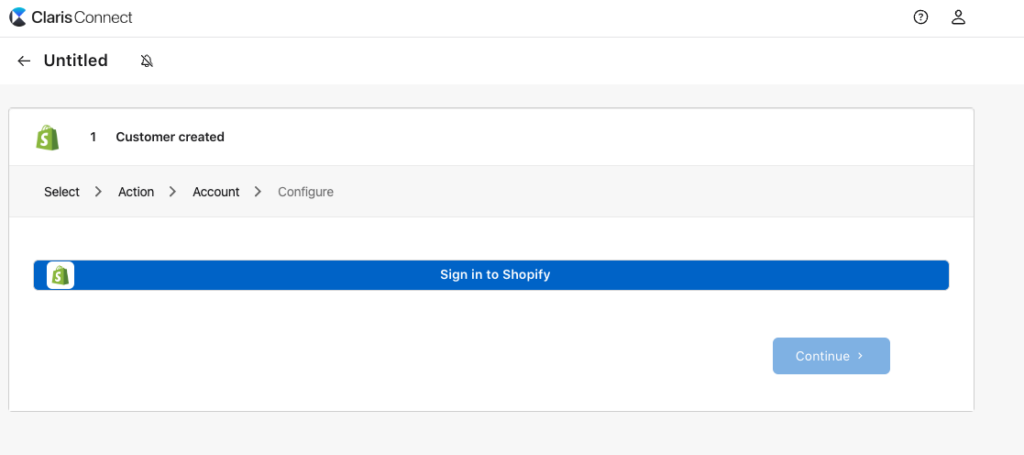This screenshot has width=1024, height=455.
Task: Click the Shopify icon inside the sign-in bar
Action: (61, 275)
